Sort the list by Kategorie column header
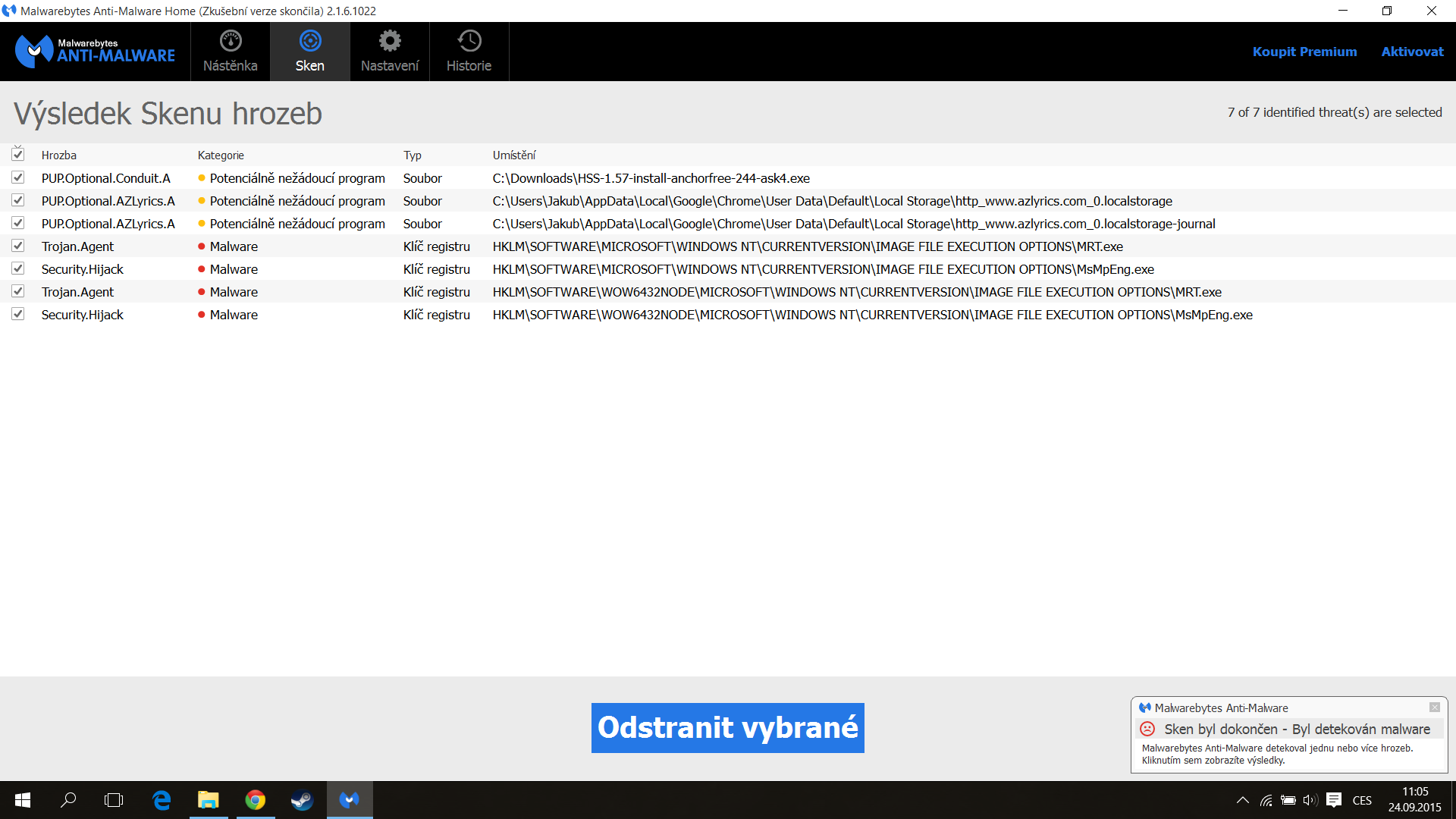This screenshot has width=1456, height=819. (221, 155)
